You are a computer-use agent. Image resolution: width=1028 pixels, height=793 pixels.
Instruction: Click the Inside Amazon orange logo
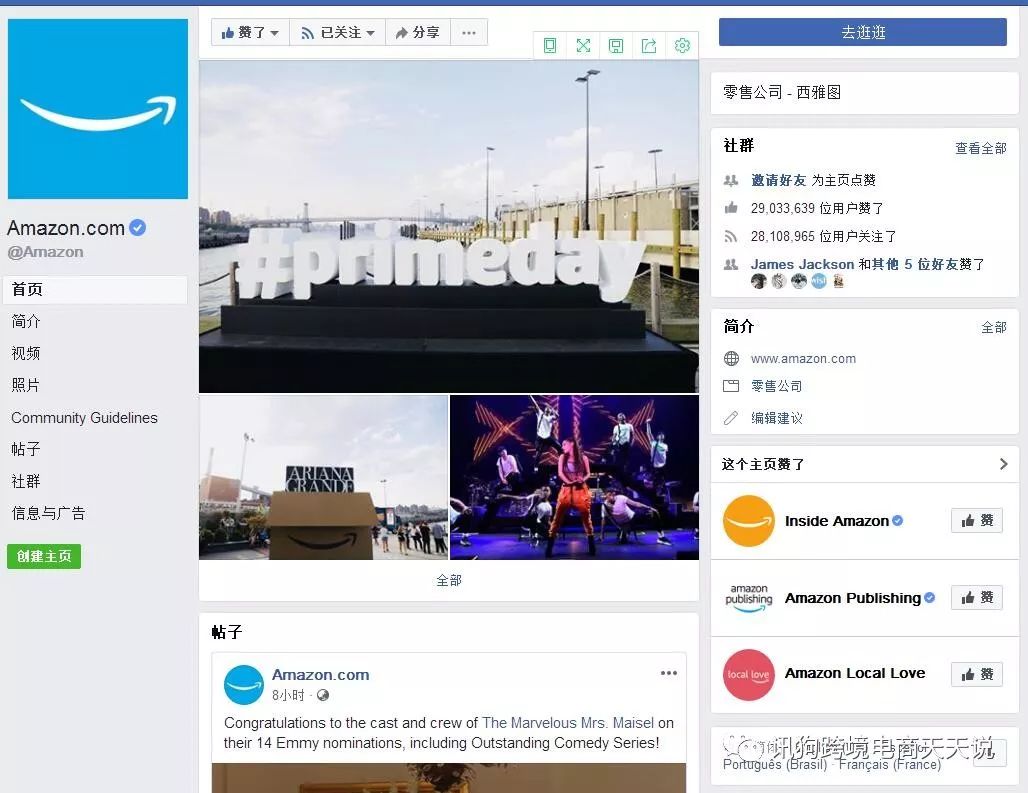point(749,521)
